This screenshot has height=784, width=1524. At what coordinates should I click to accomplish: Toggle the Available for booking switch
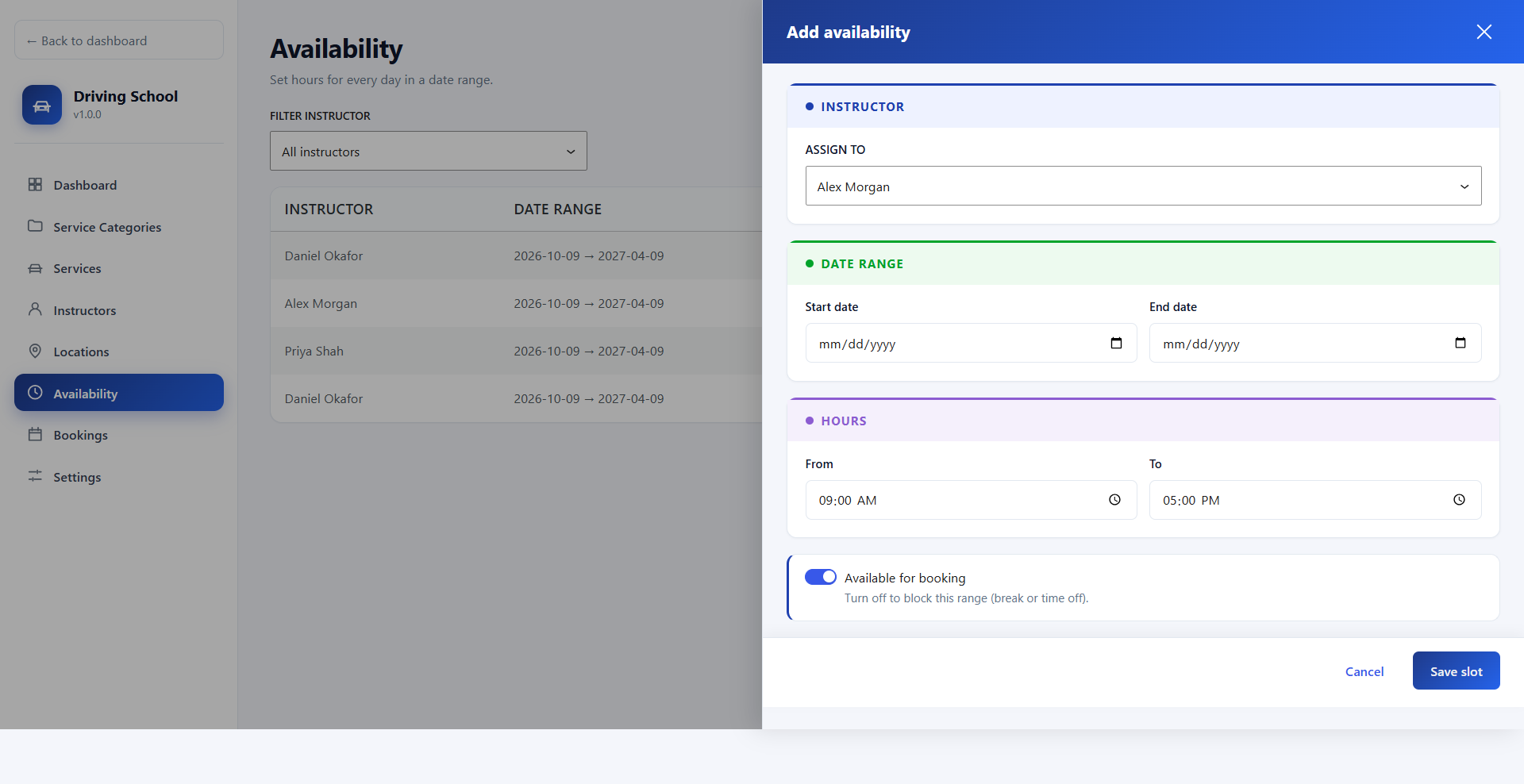821,577
